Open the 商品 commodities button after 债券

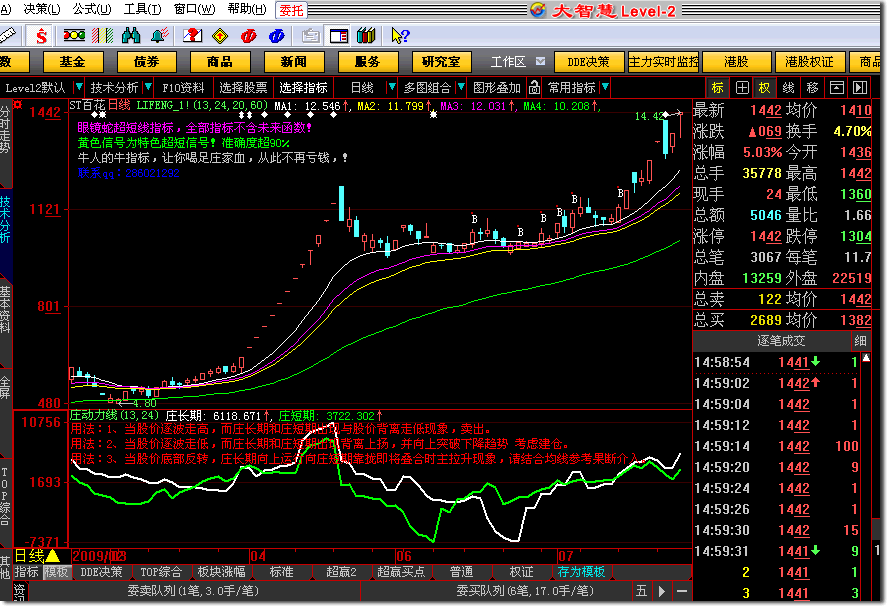220,61
